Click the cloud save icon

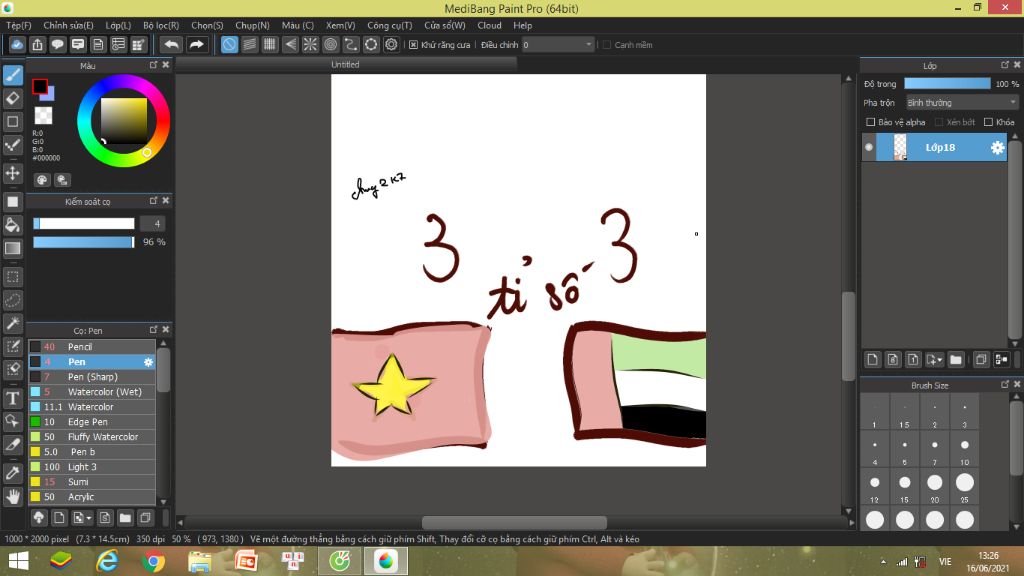point(17,44)
